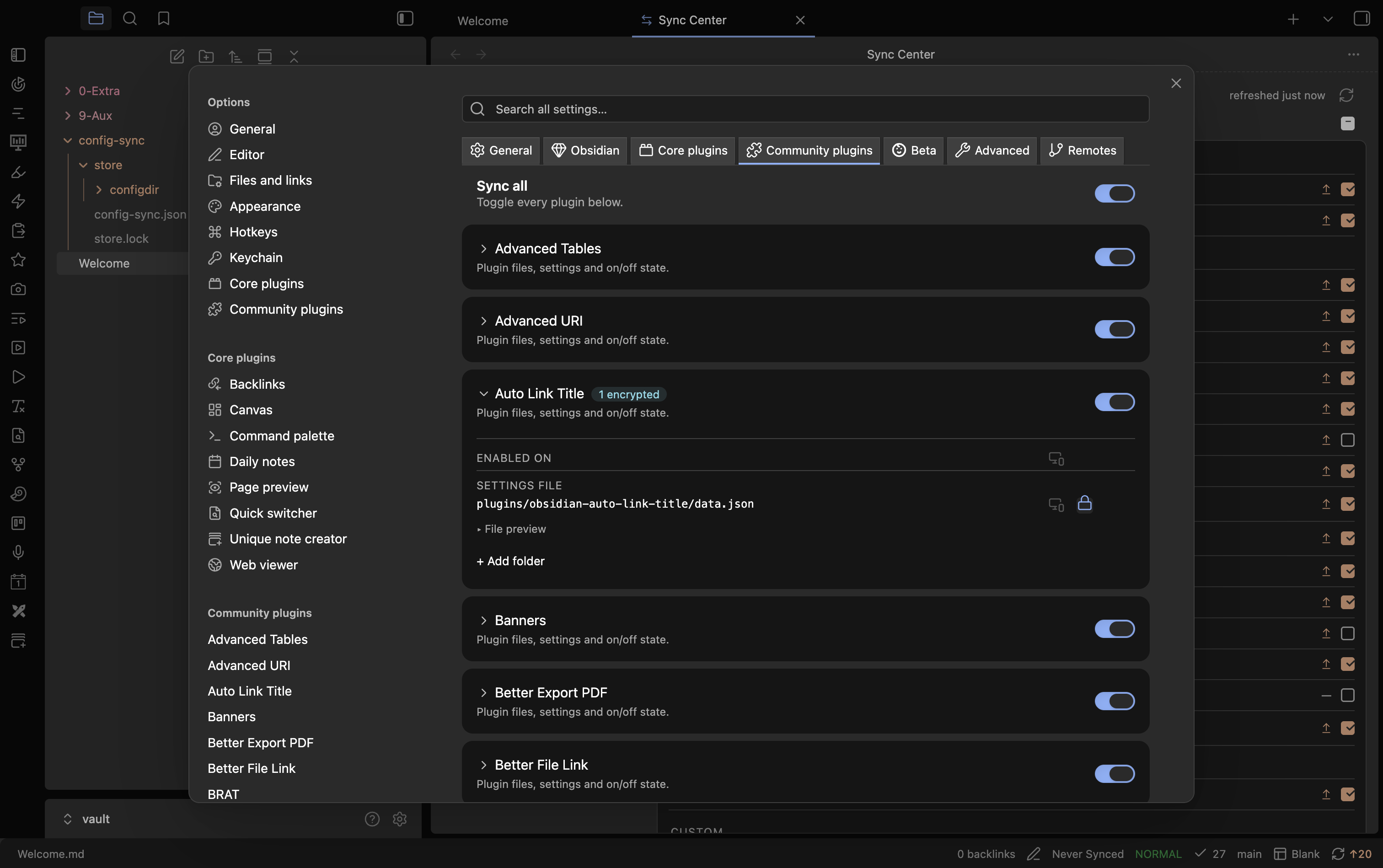Open the help question mark icon
Viewport: 1383px width, 868px height.
(372, 819)
